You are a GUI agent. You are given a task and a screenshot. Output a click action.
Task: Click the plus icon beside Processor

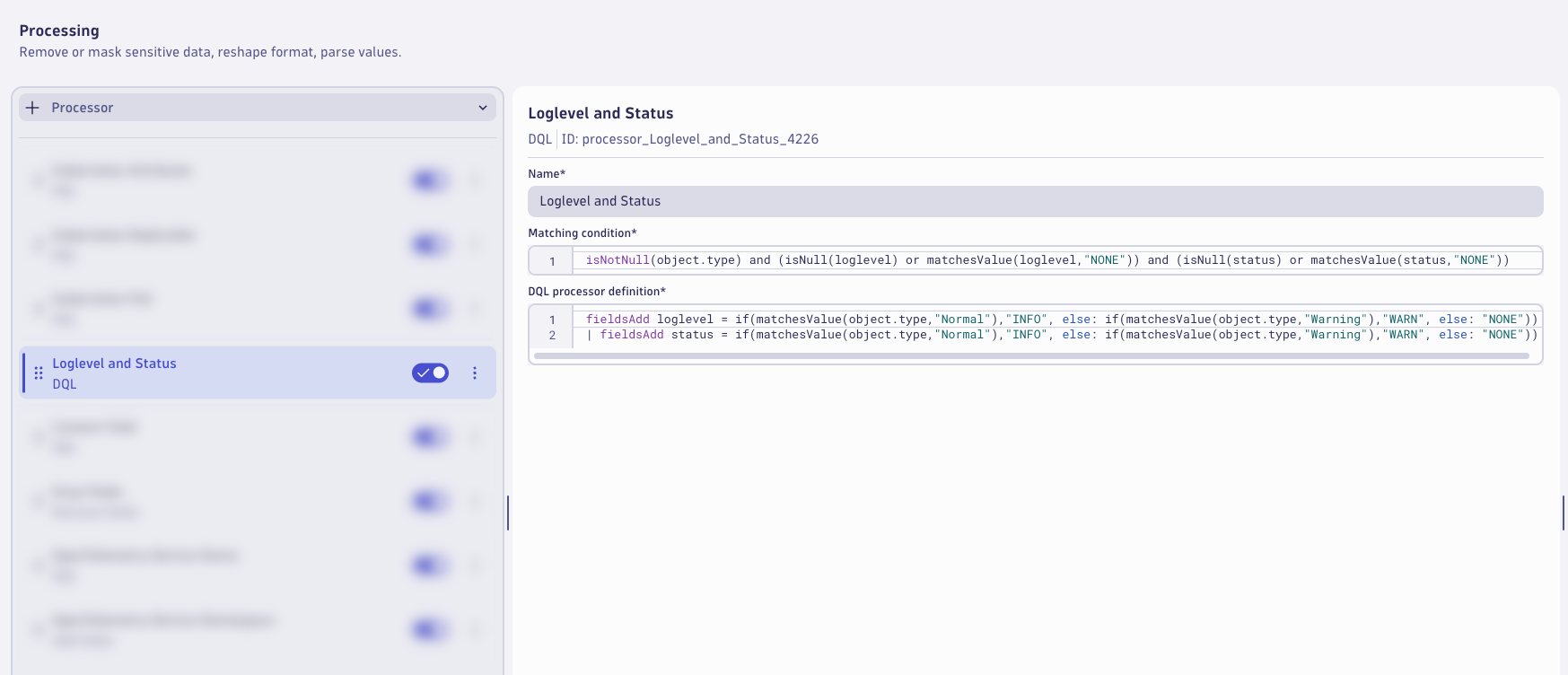click(x=32, y=108)
